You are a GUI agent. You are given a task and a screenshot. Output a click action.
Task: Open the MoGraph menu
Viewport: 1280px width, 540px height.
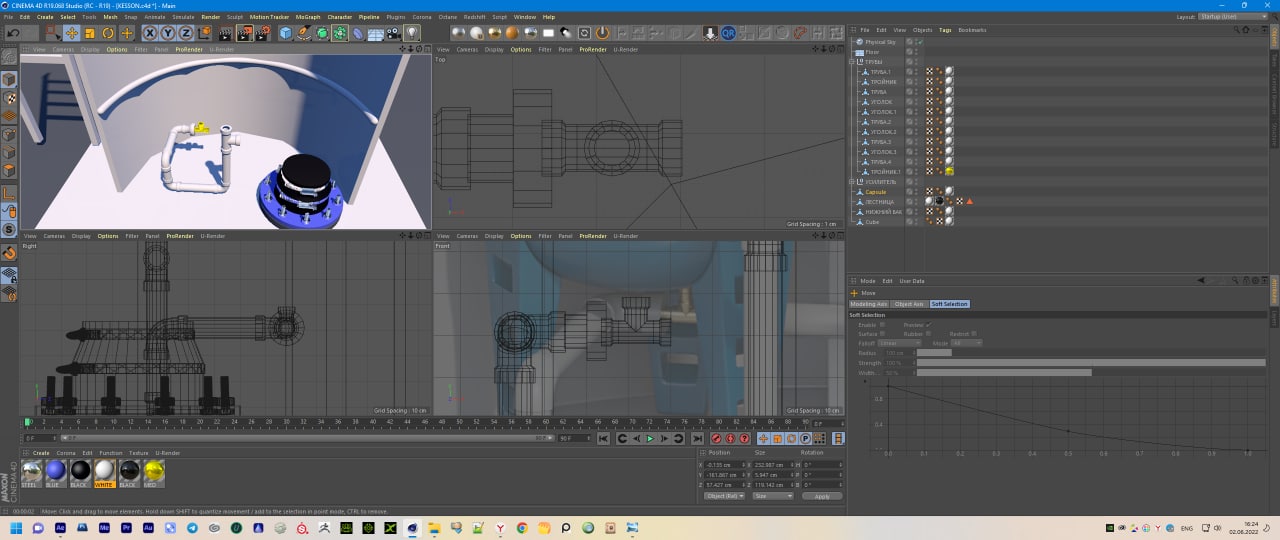click(x=309, y=17)
